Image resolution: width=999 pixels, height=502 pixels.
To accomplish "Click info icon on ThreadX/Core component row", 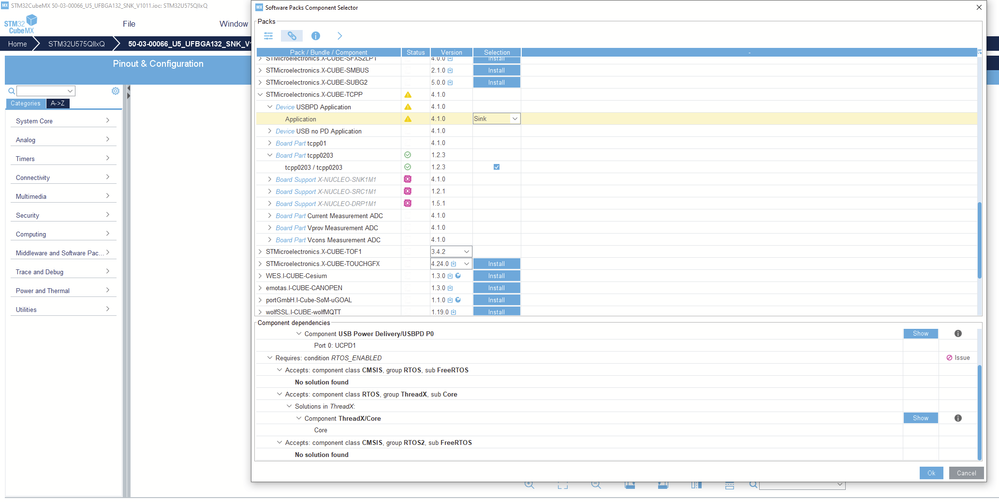I will tap(958, 418).
